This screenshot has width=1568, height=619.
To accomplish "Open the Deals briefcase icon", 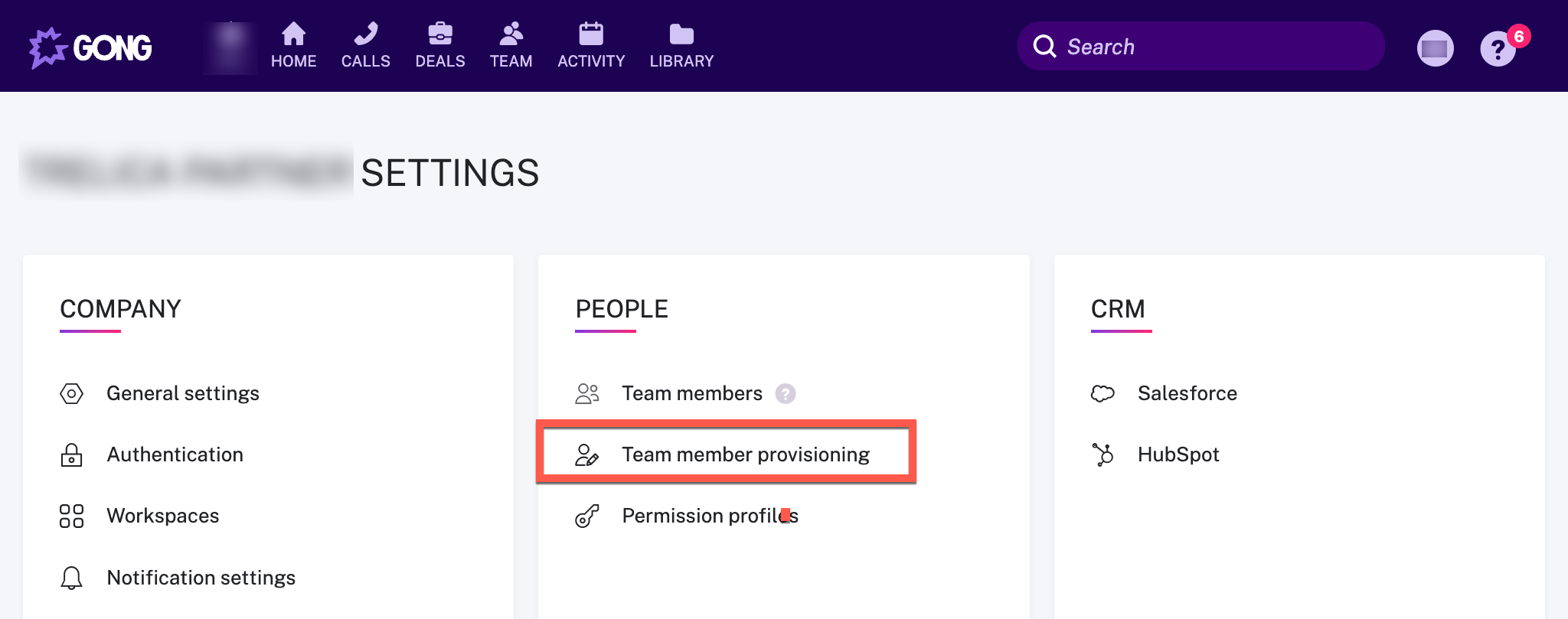I will click(x=440, y=34).
